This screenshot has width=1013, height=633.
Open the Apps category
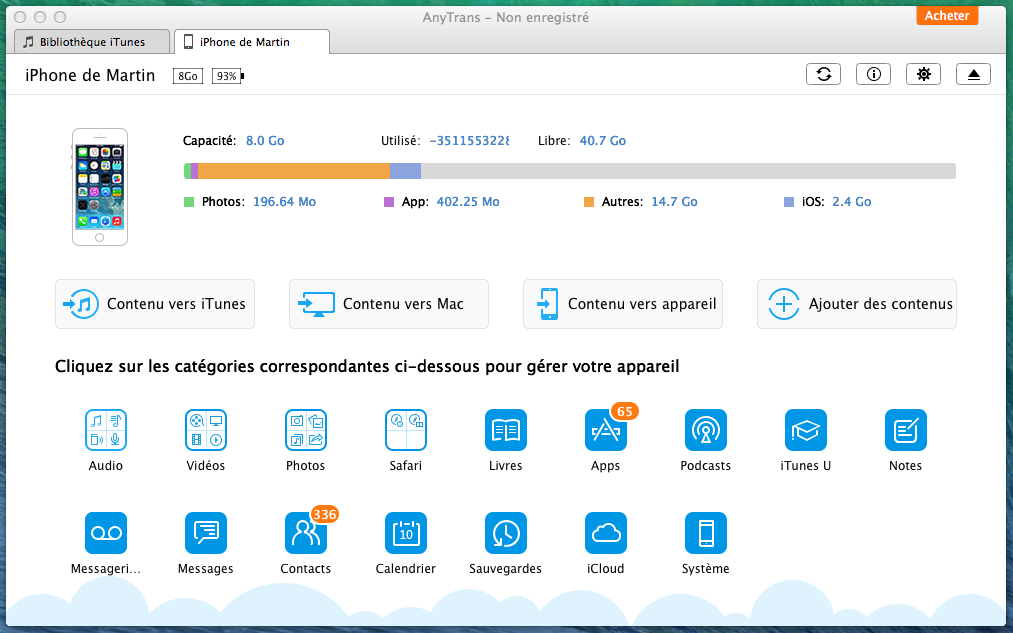(605, 430)
